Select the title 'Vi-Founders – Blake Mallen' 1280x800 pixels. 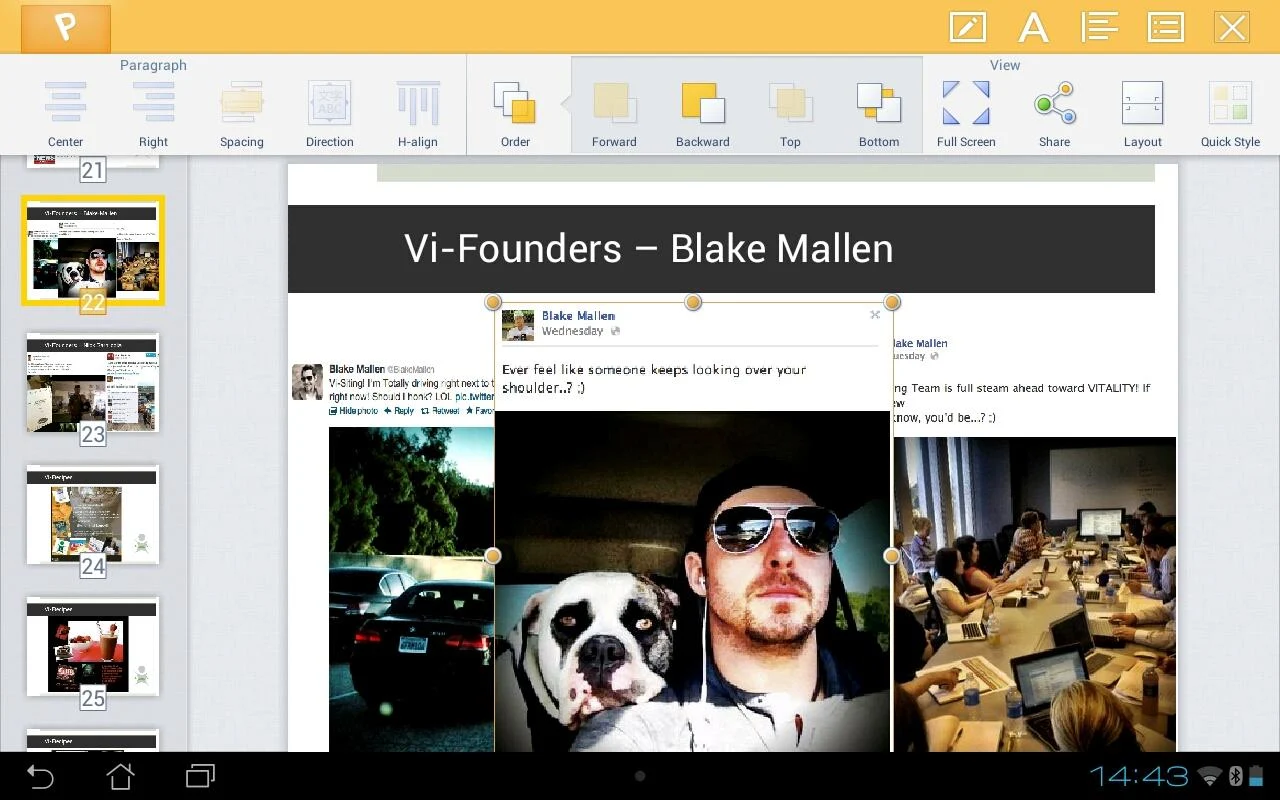point(649,249)
